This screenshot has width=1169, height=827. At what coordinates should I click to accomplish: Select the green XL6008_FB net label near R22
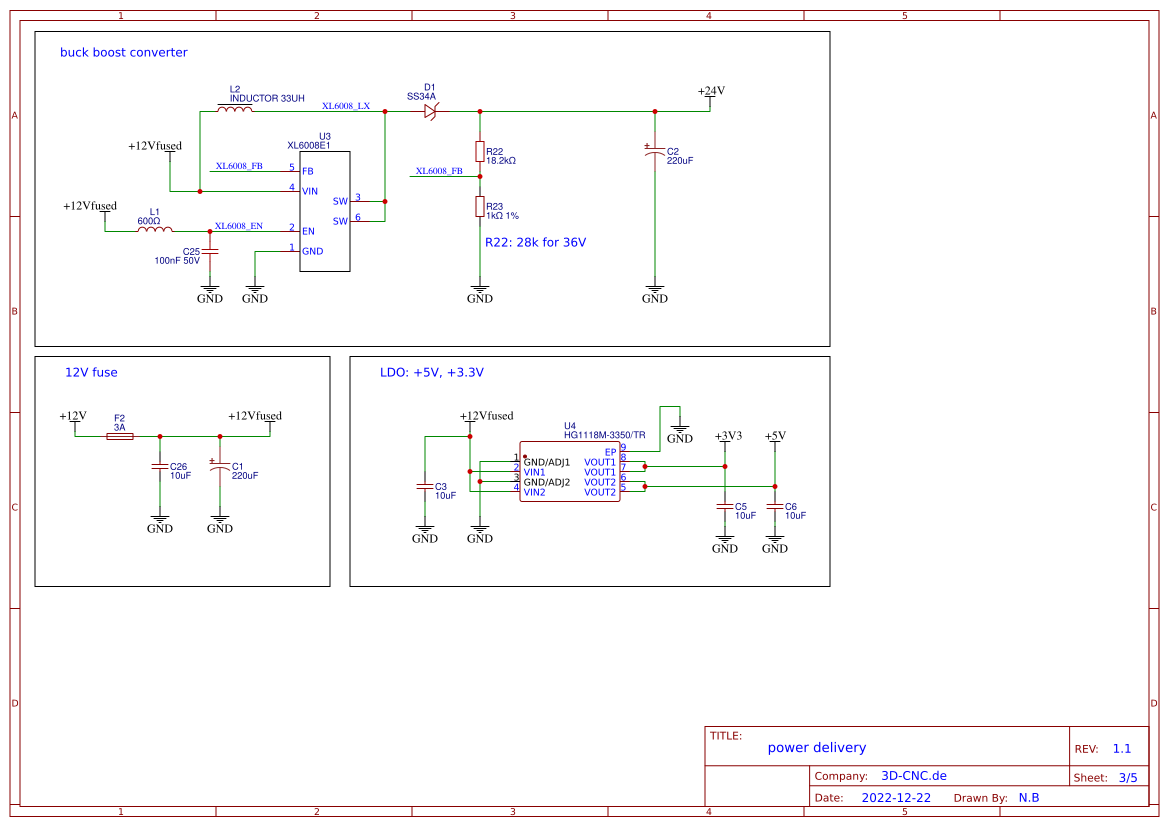(x=439, y=171)
